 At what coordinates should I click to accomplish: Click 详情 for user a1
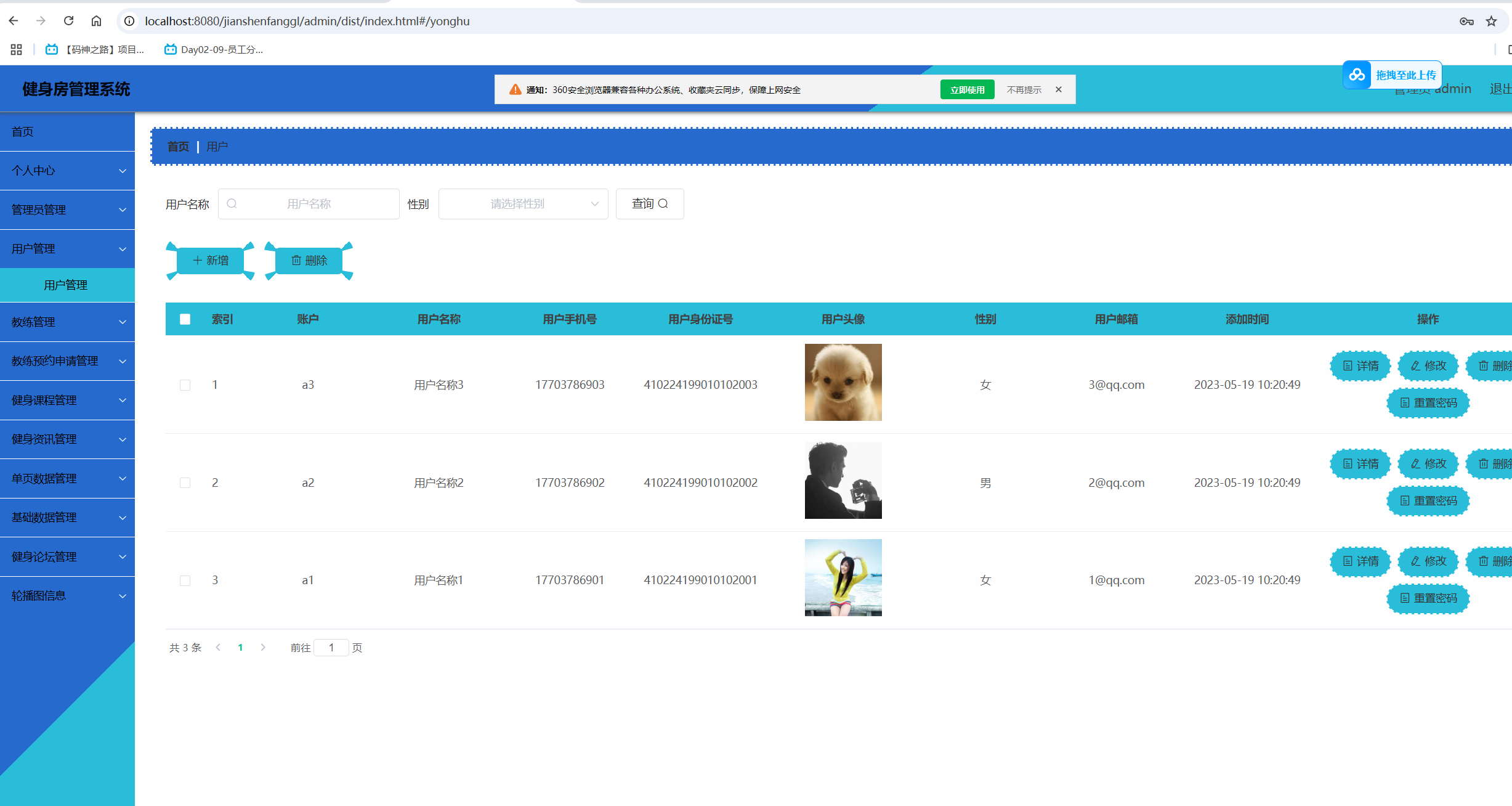coord(1360,561)
